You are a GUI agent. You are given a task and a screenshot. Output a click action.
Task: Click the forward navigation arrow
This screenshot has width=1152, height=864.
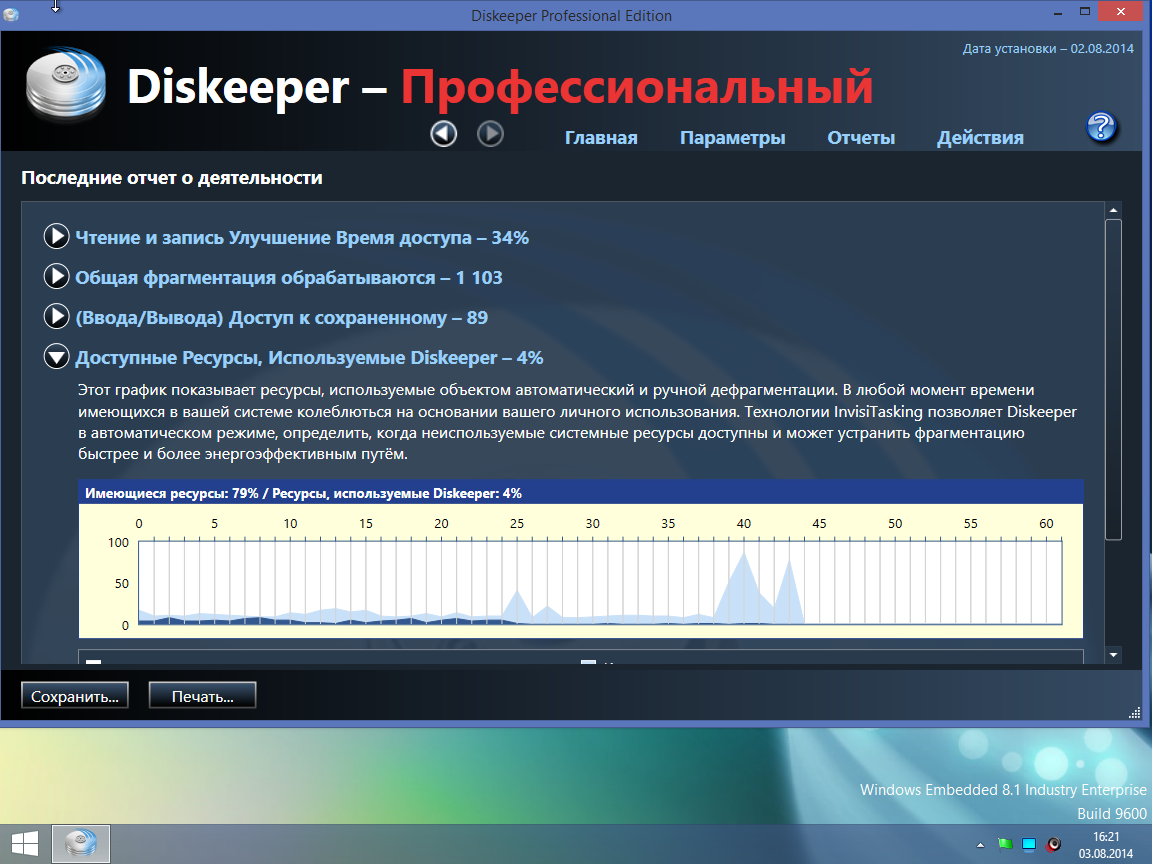tap(490, 134)
